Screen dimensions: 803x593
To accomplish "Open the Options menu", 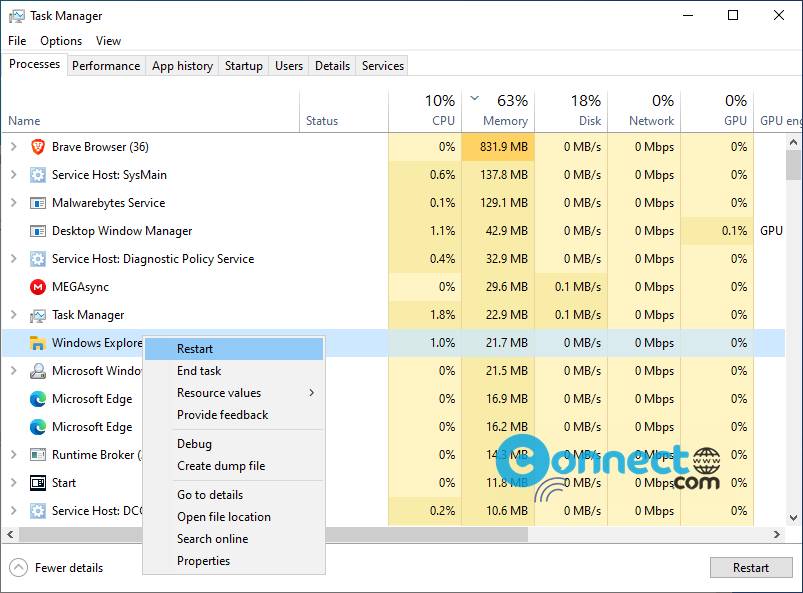I will 61,41.
